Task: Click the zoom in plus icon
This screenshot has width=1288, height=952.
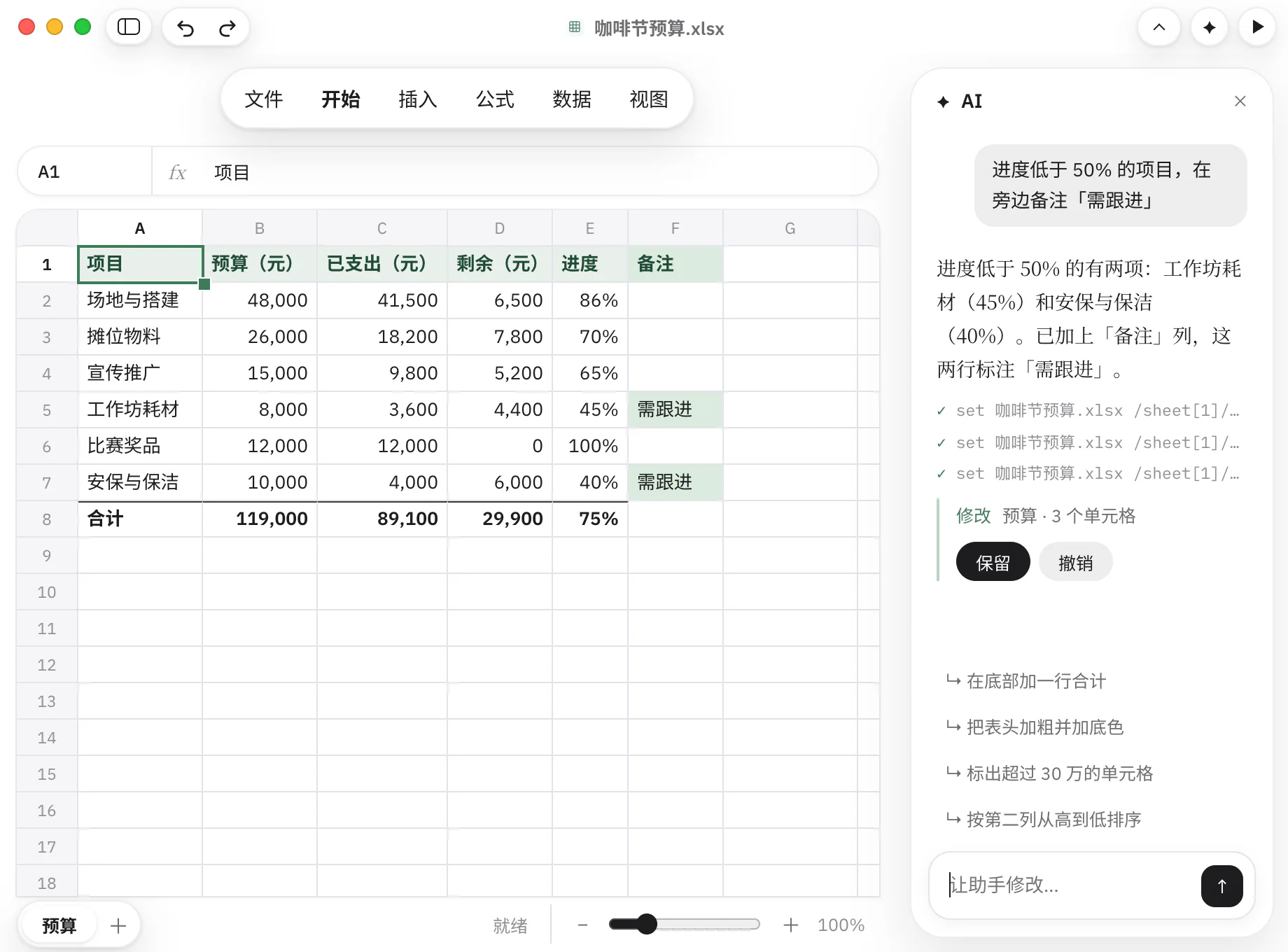Action: click(x=791, y=925)
